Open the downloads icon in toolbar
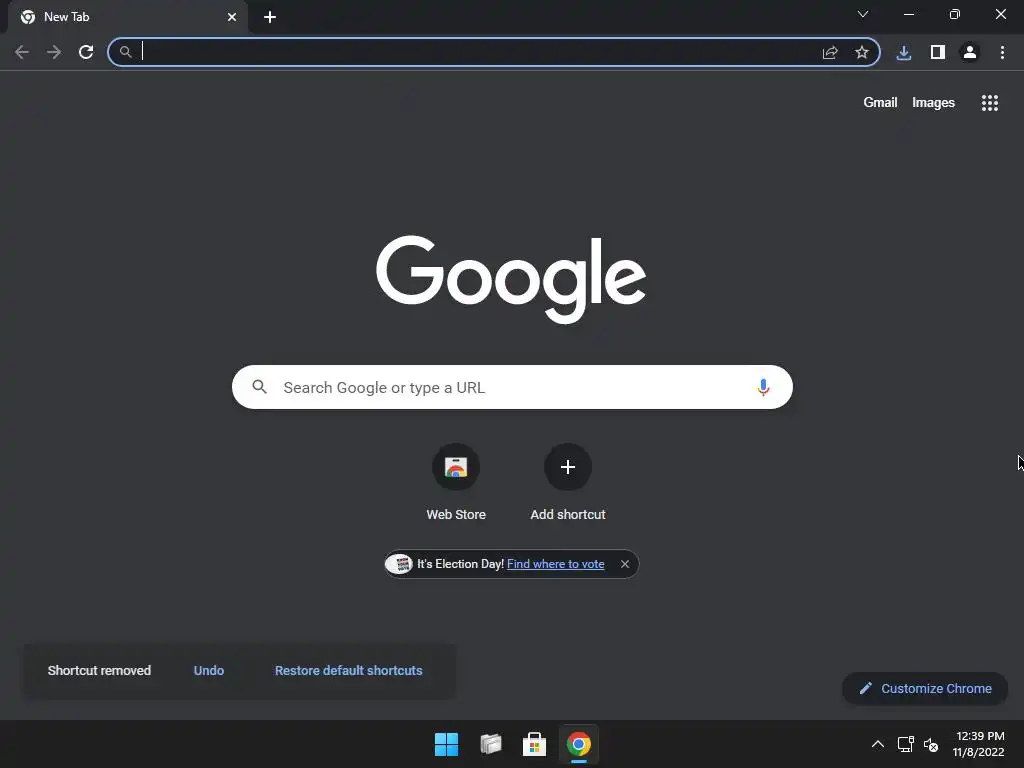Image resolution: width=1024 pixels, height=768 pixels. pyautogui.click(x=904, y=52)
